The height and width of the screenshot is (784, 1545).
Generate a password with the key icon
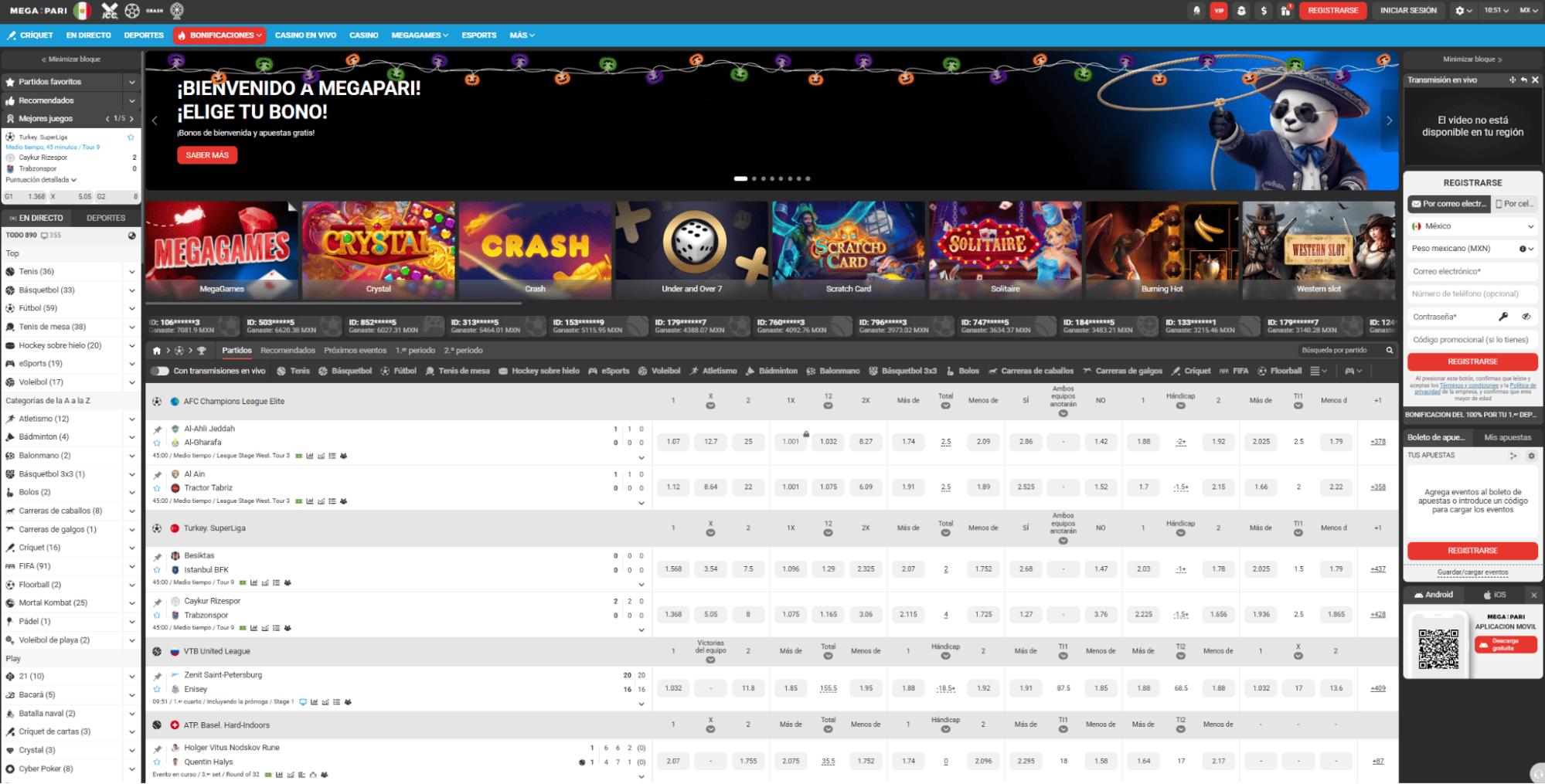1503,317
